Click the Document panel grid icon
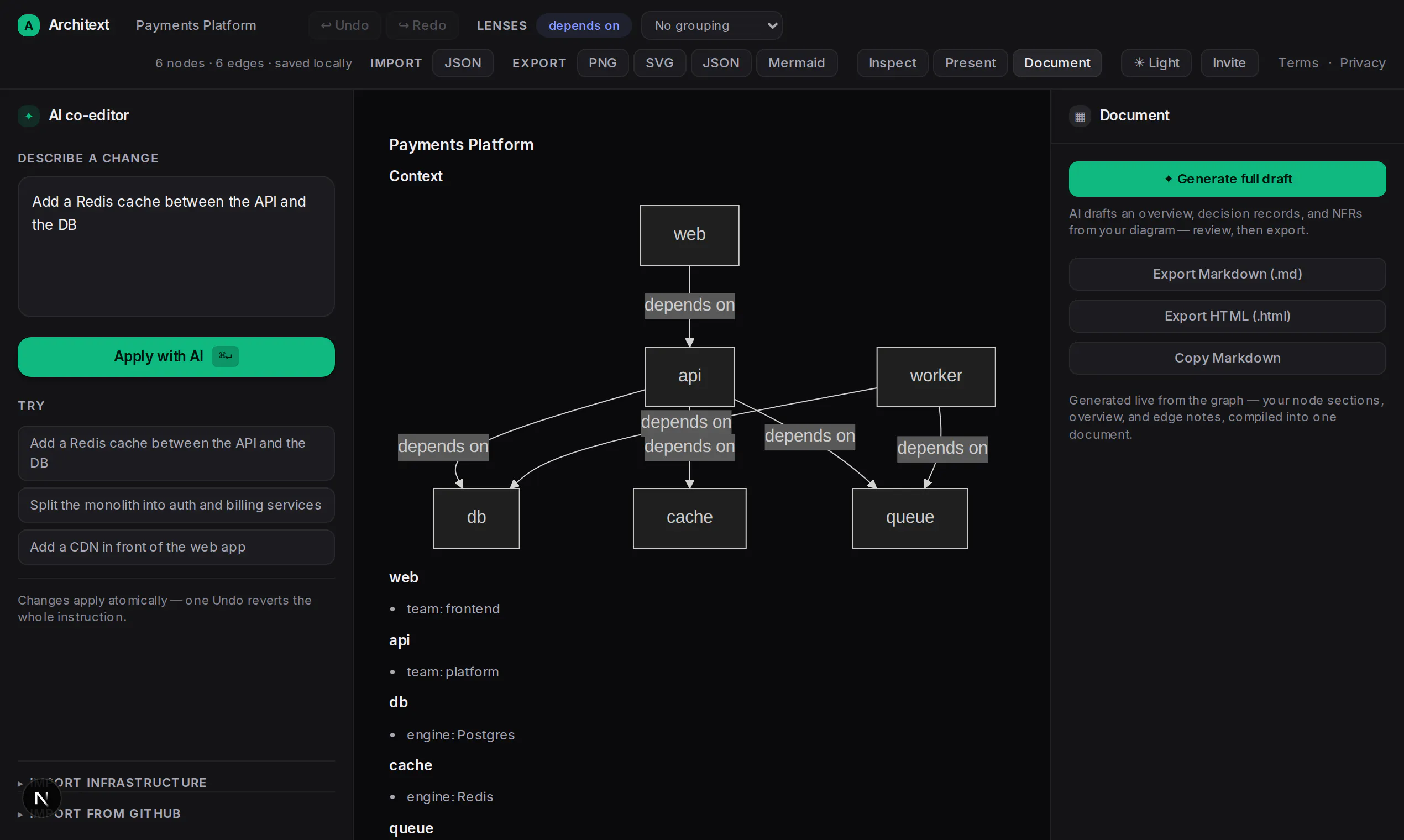The width and height of the screenshot is (1404, 840). (x=1080, y=116)
